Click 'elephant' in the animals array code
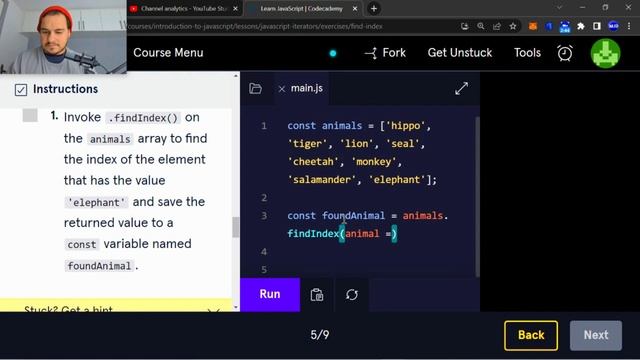 point(397,180)
